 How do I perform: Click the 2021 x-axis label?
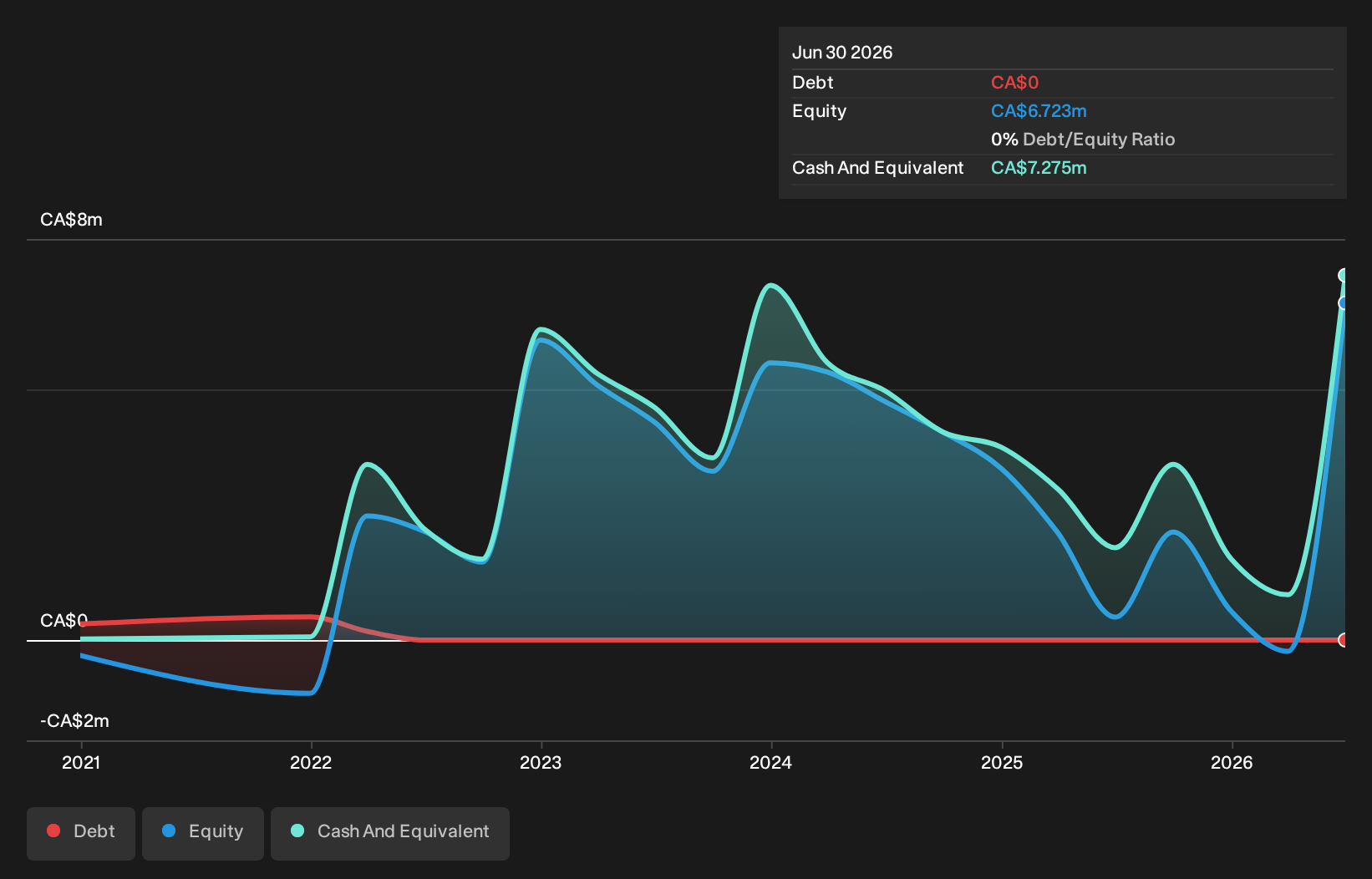click(x=81, y=762)
